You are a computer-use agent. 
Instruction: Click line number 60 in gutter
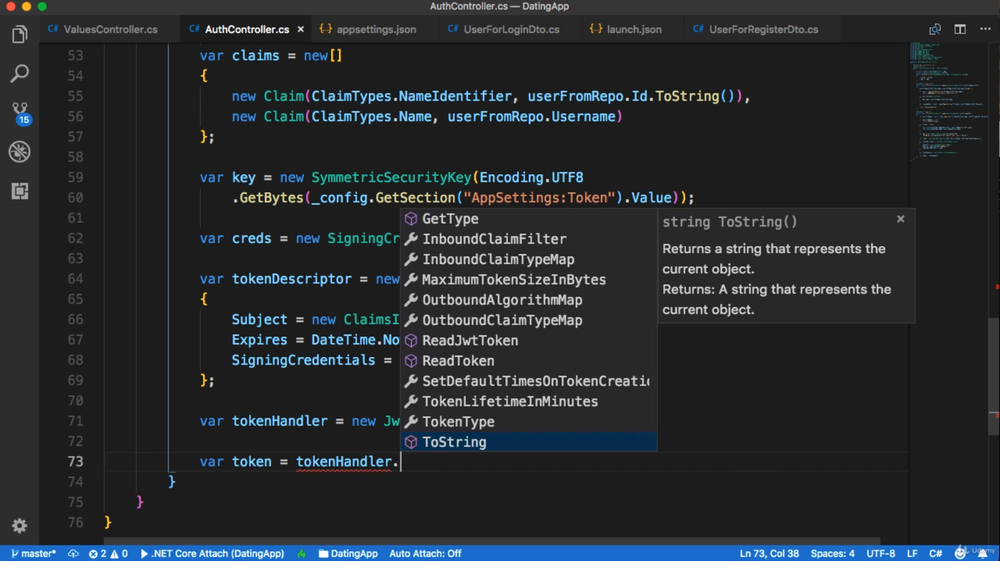point(75,198)
